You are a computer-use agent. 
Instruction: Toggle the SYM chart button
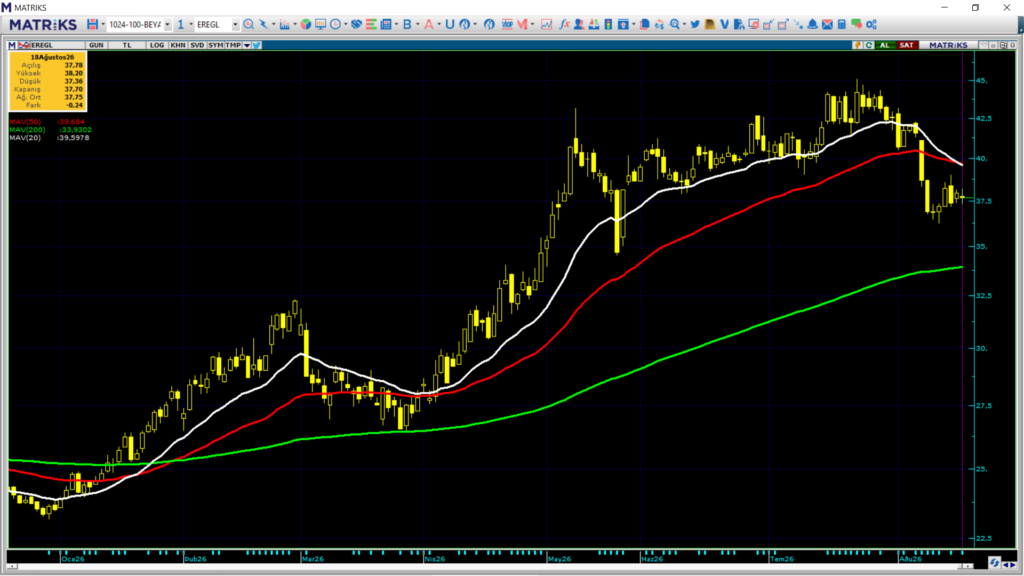pyautogui.click(x=216, y=45)
